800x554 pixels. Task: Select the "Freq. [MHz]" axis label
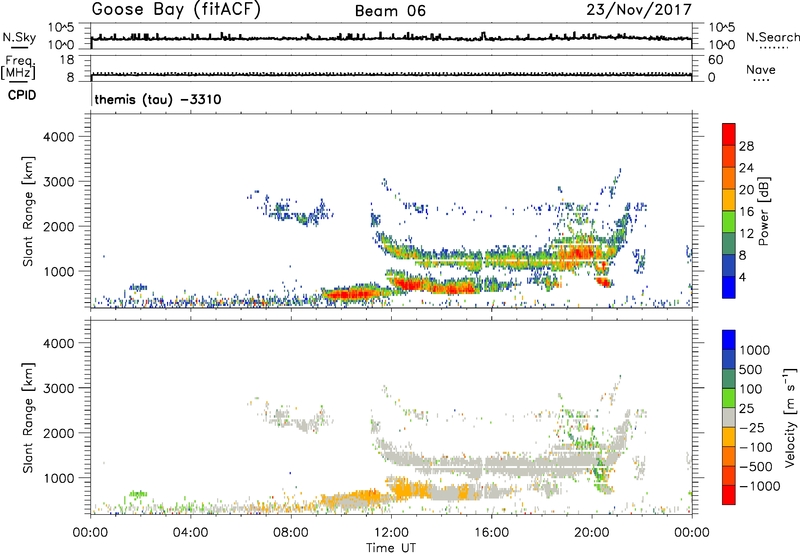click(19, 68)
